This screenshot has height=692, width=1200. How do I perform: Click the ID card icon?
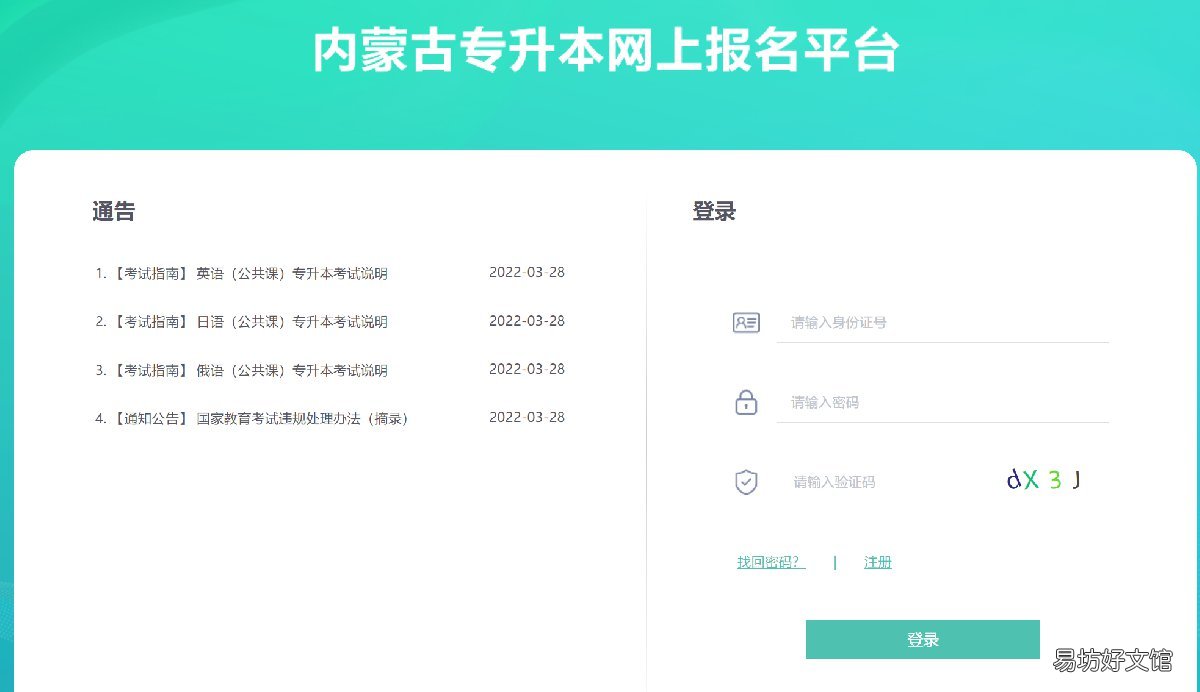point(746,323)
